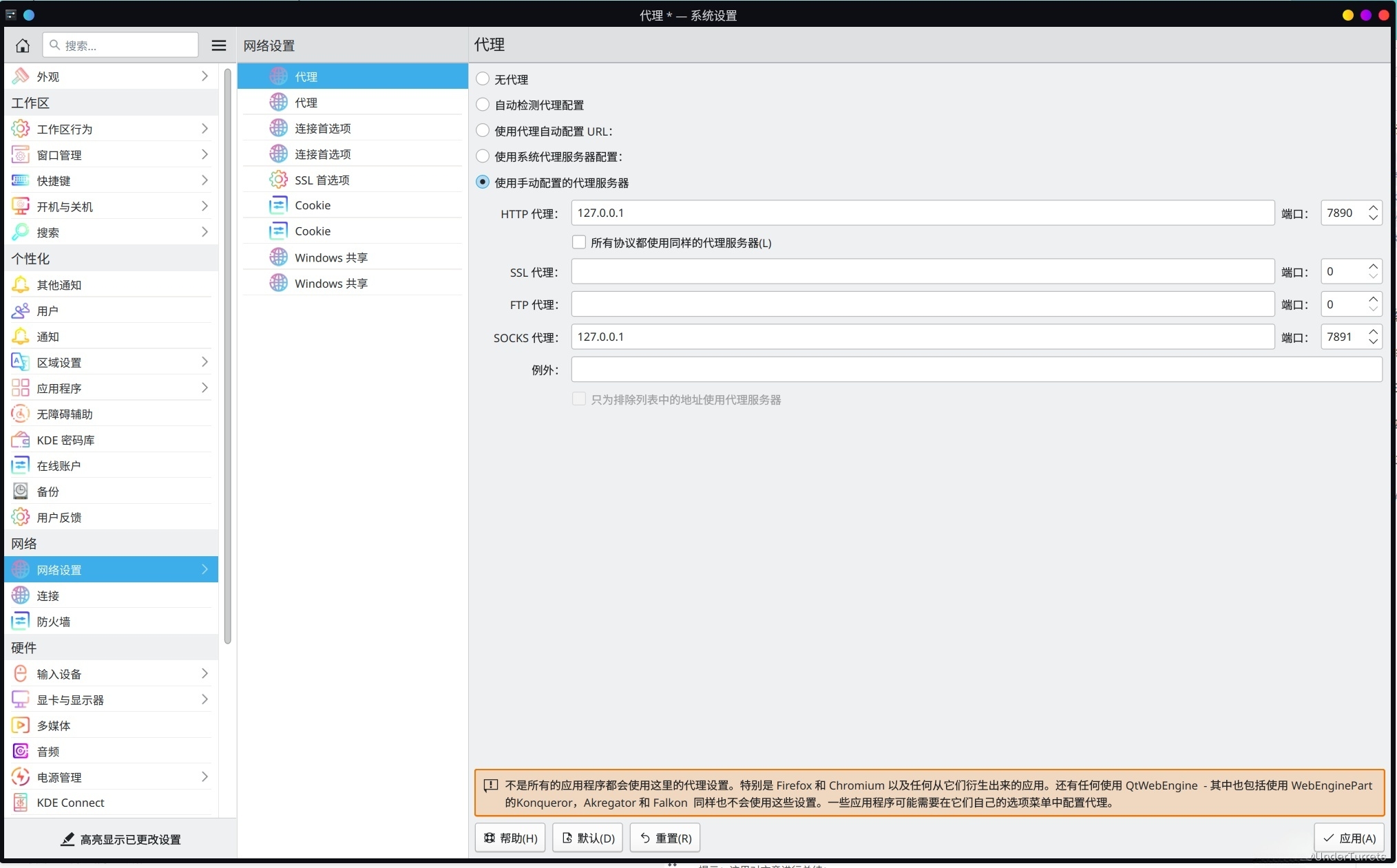Viewport: 1397px width, 868px height.
Task: Click the KDE Connect icon in sidebar
Action: pos(21,803)
